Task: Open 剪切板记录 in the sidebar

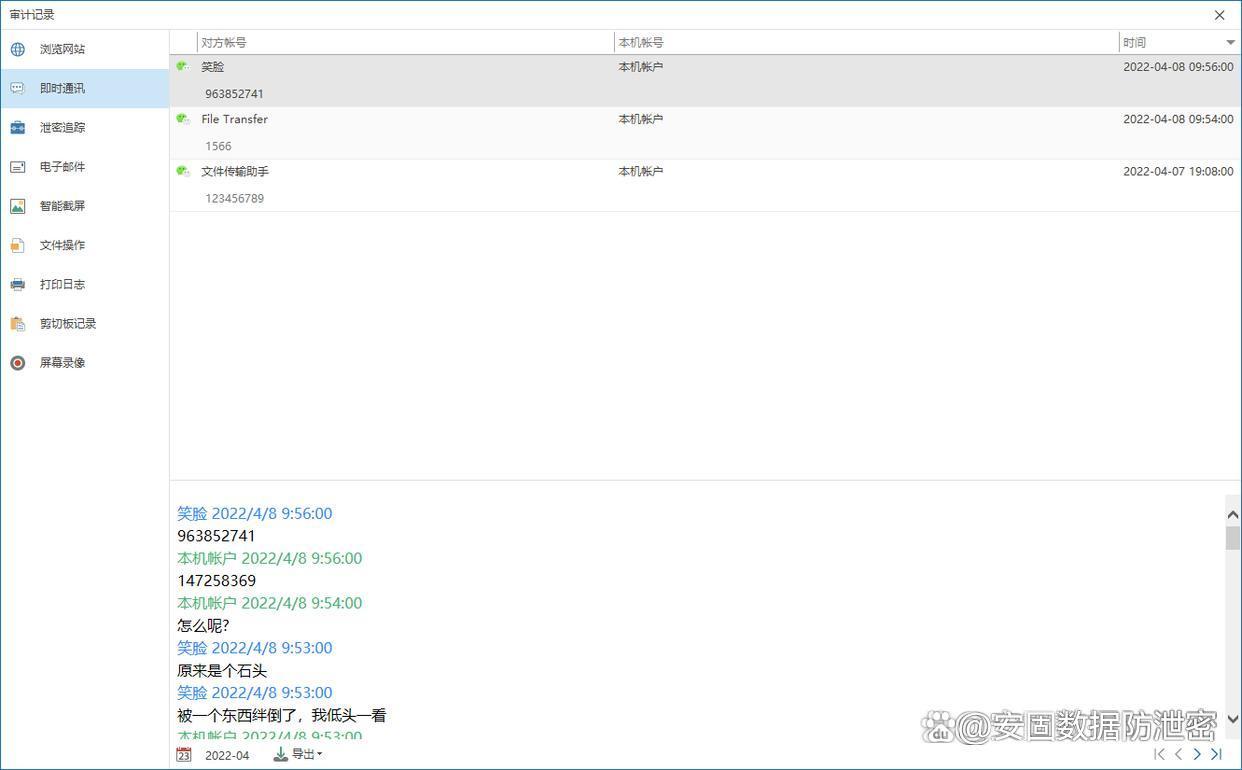Action: 85,324
